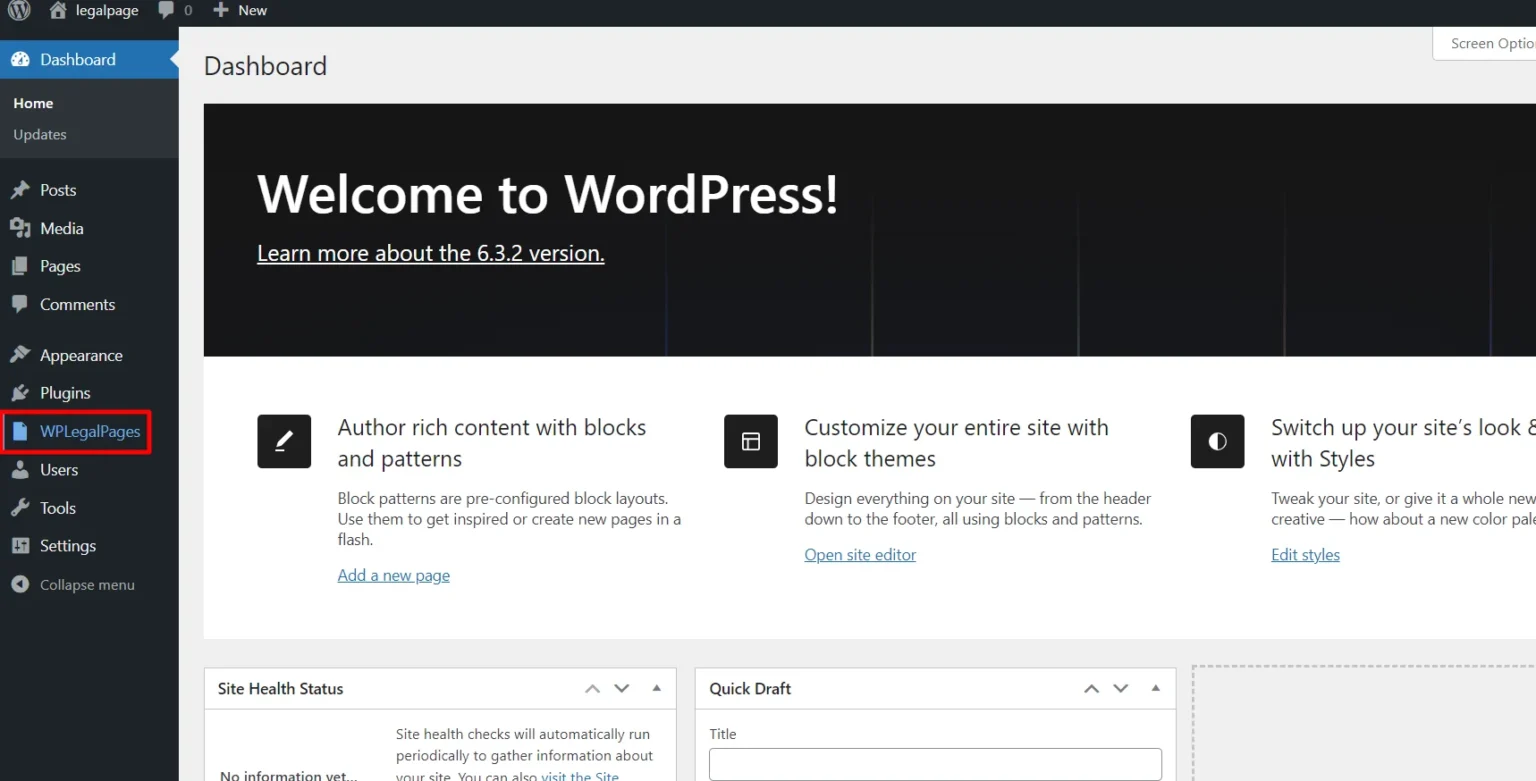Image resolution: width=1536 pixels, height=781 pixels.
Task: Move Quick Draft widget up
Action: (1091, 688)
